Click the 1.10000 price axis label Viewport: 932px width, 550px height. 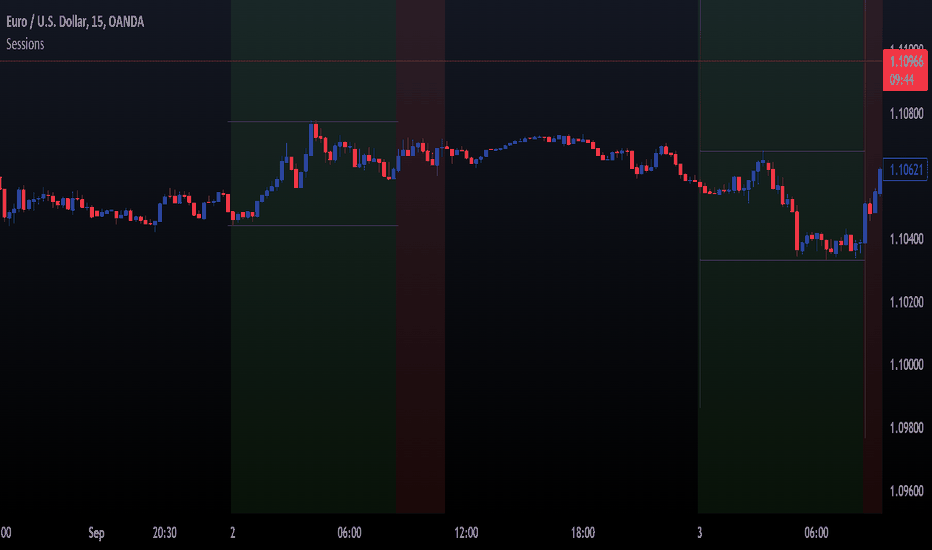coord(906,364)
